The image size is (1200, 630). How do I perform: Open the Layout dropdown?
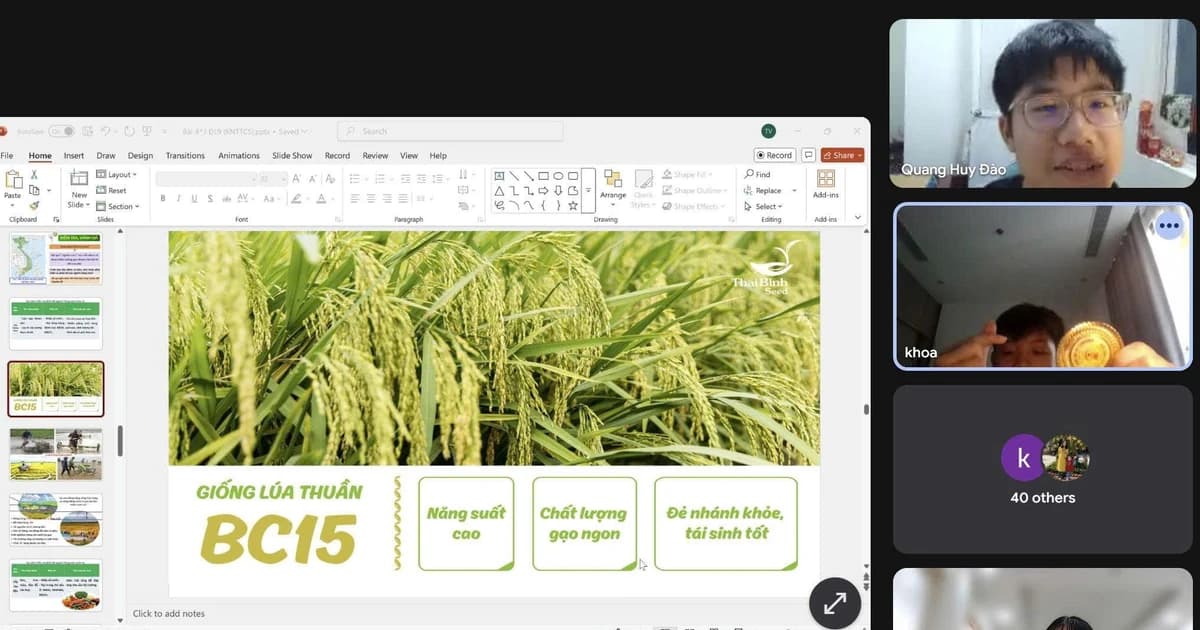120,175
